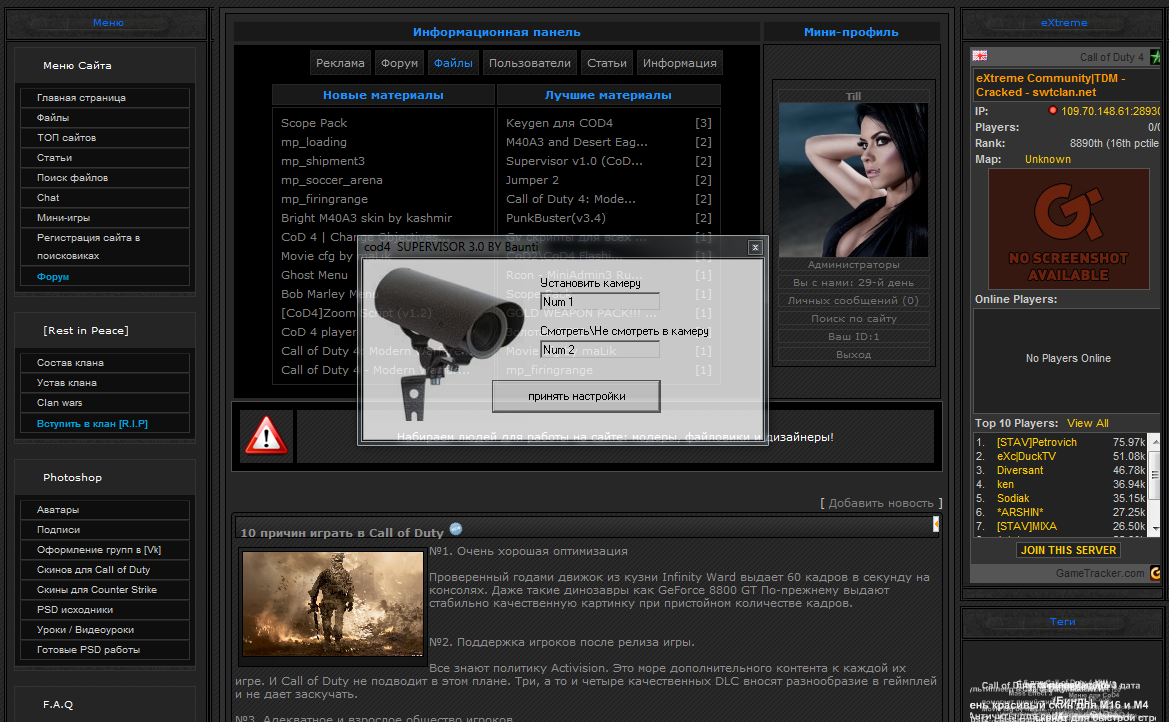Open Главная страница in site menu
The width and height of the screenshot is (1169, 722).
(104, 98)
